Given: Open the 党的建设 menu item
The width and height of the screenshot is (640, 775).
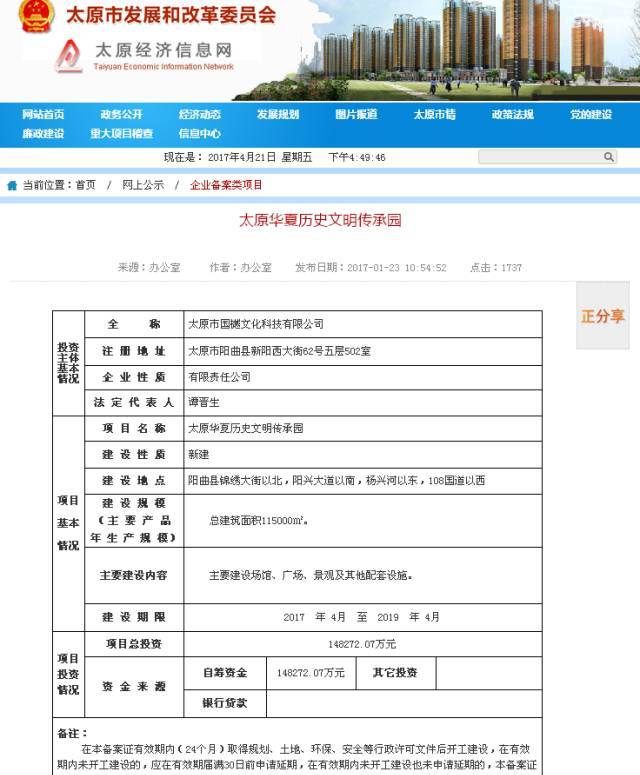Looking at the screenshot, I should [x=591, y=115].
